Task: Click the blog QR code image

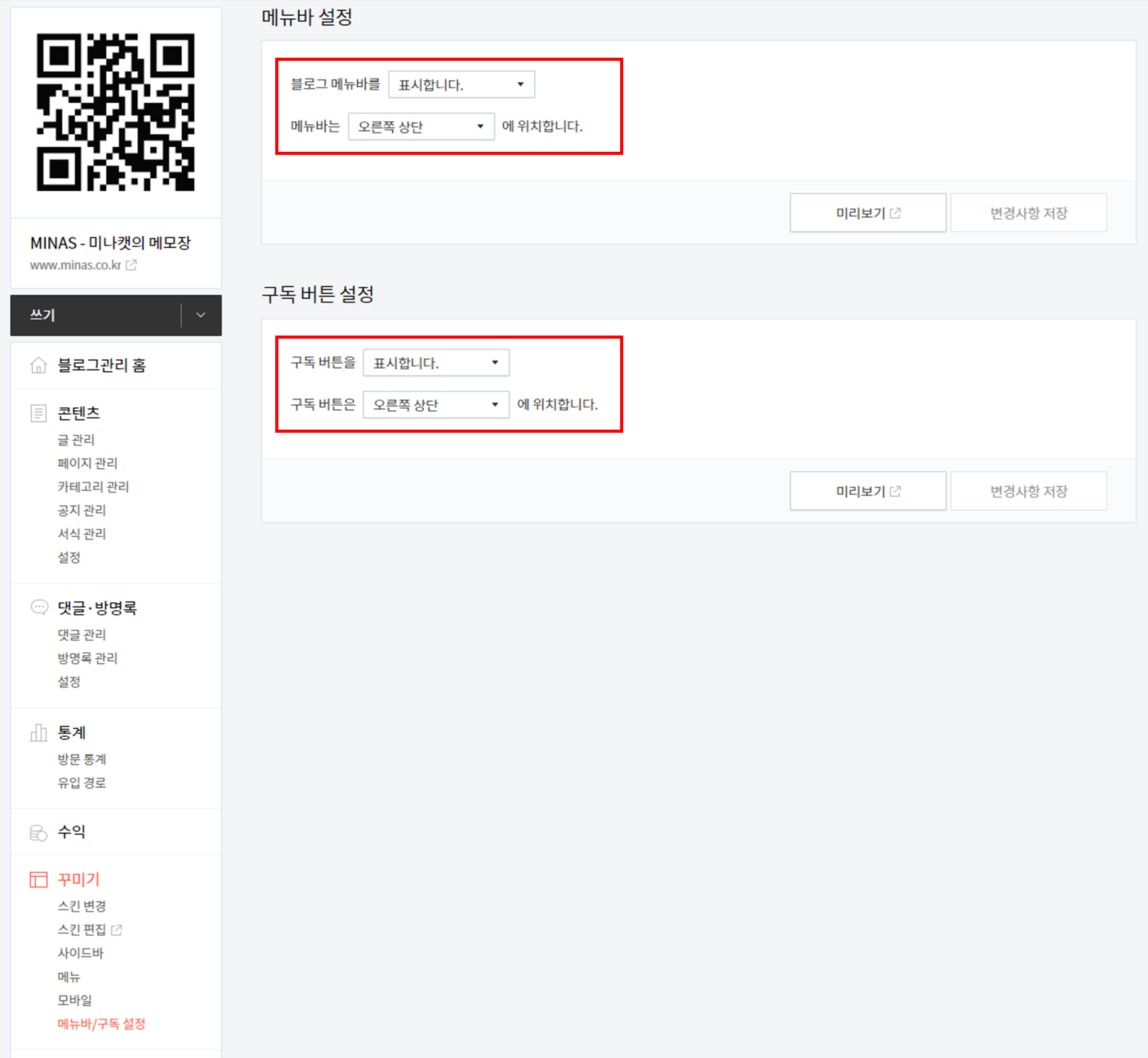Action: tap(115, 112)
